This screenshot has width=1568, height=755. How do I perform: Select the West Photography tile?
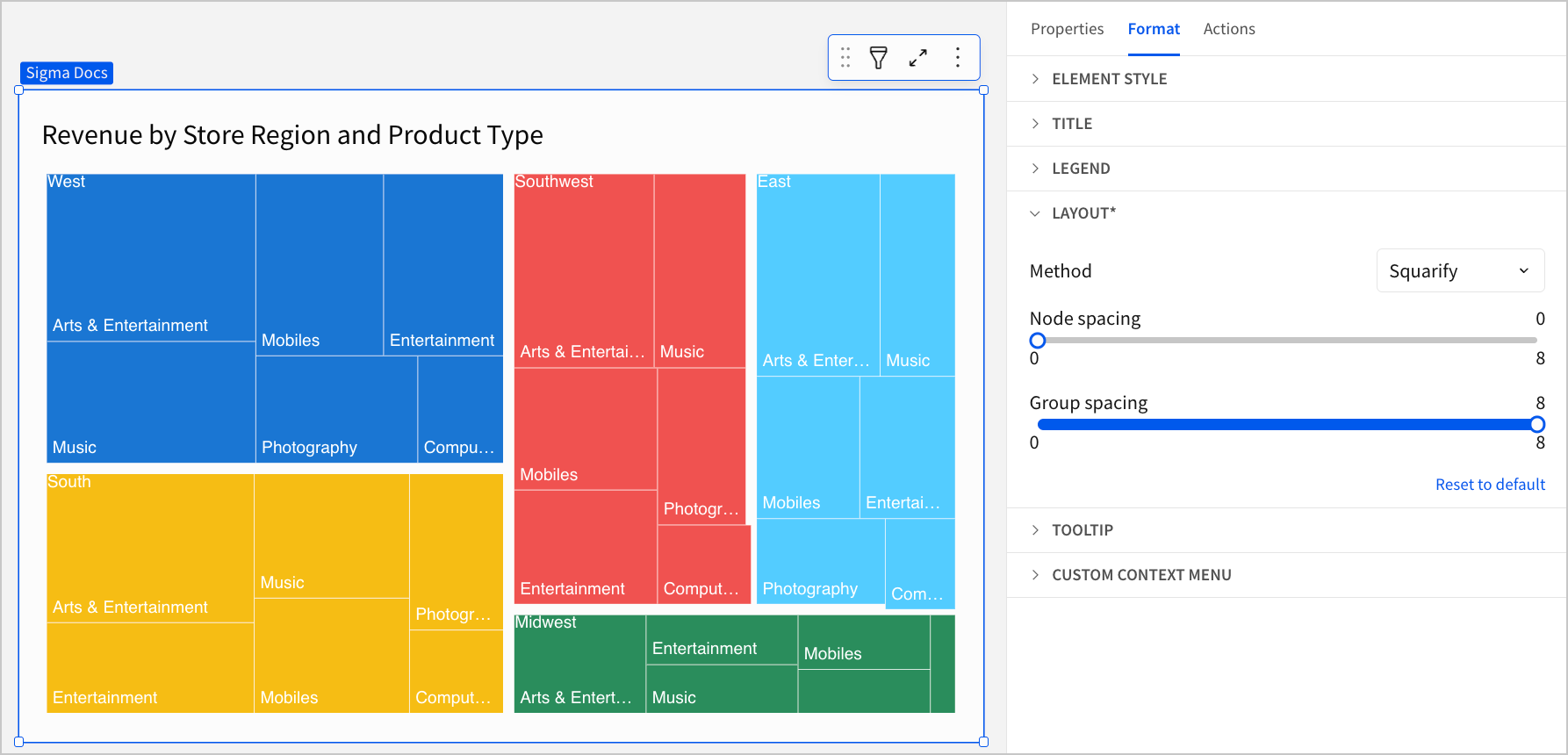click(x=337, y=409)
